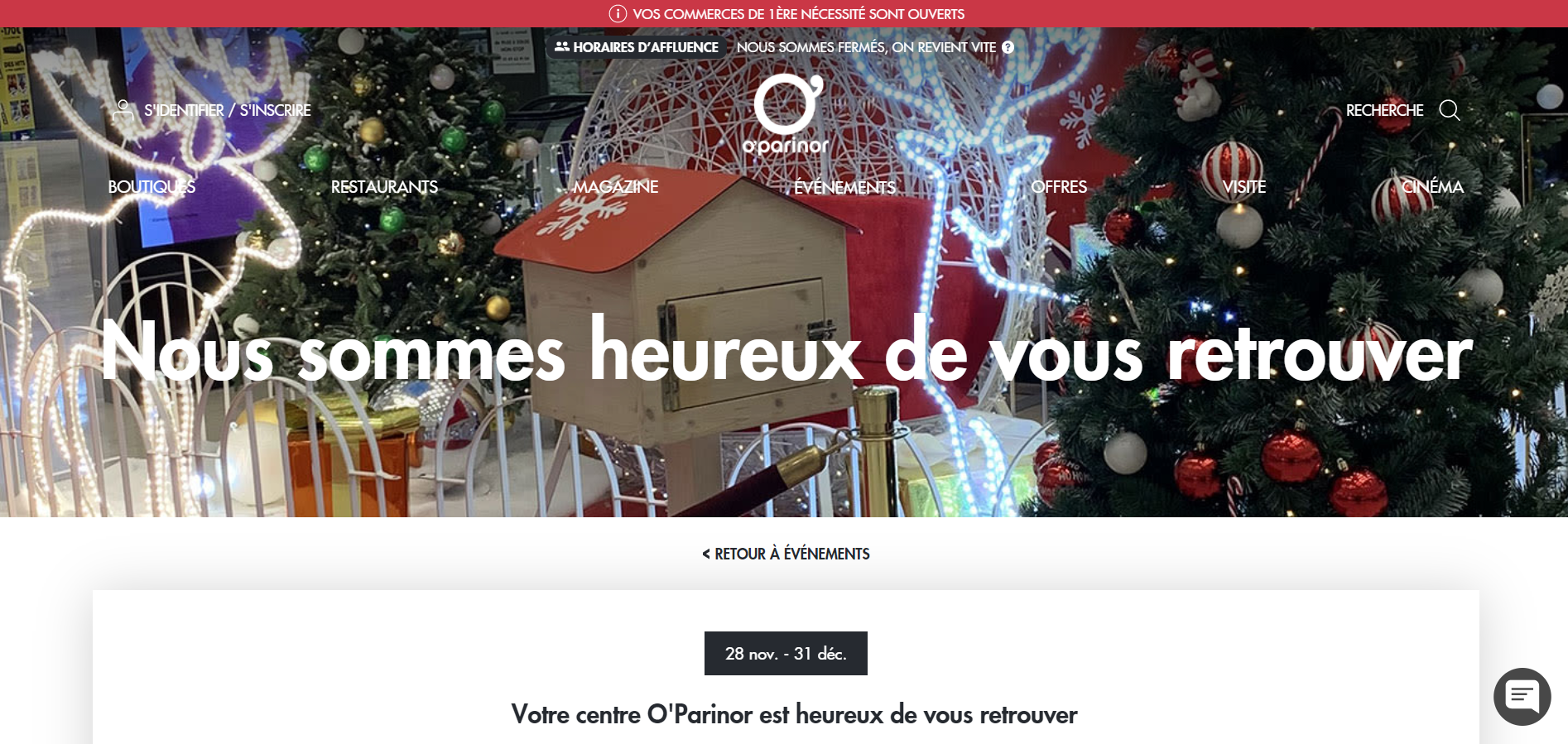The width and height of the screenshot is (1568, 744).
Task: Open the Restaurants menu
Action: (384, 187)
